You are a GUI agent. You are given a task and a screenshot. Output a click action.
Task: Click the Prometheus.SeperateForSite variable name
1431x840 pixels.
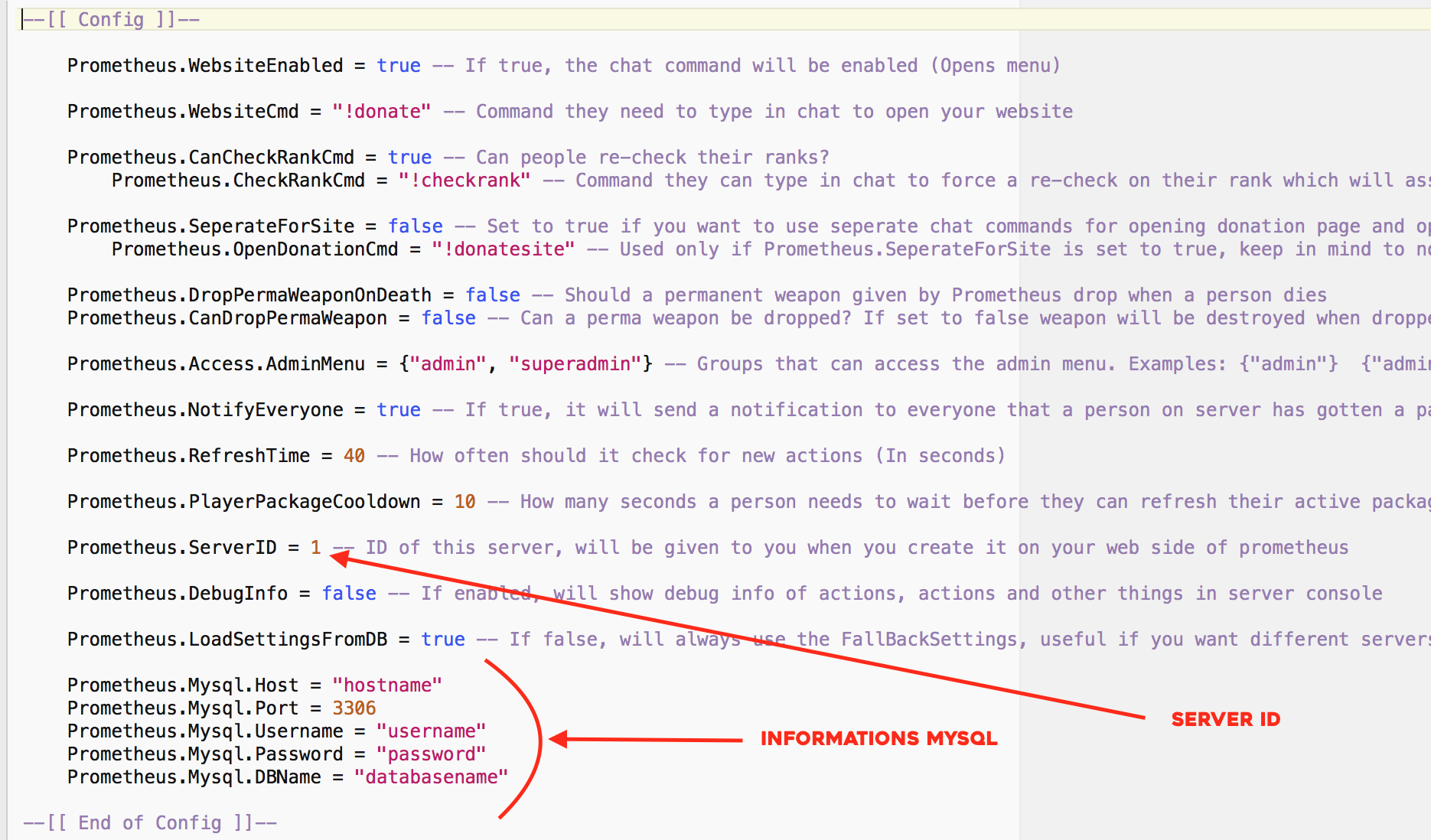point(211,226)
